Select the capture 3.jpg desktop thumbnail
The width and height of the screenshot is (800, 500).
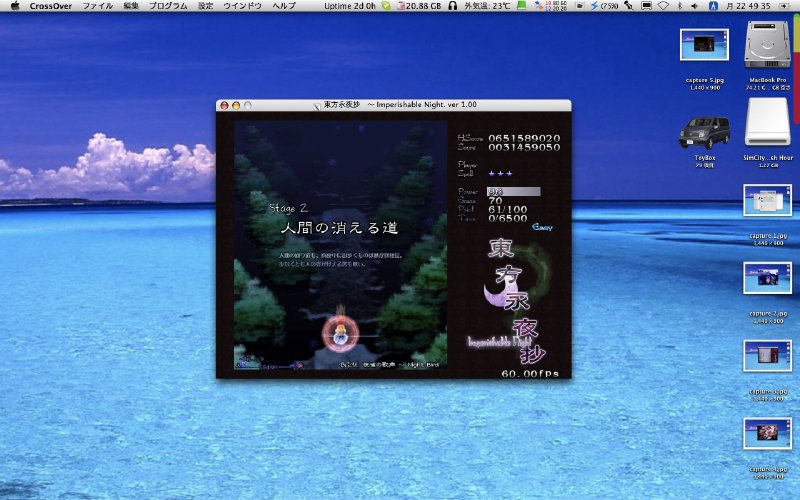(767, 356)
